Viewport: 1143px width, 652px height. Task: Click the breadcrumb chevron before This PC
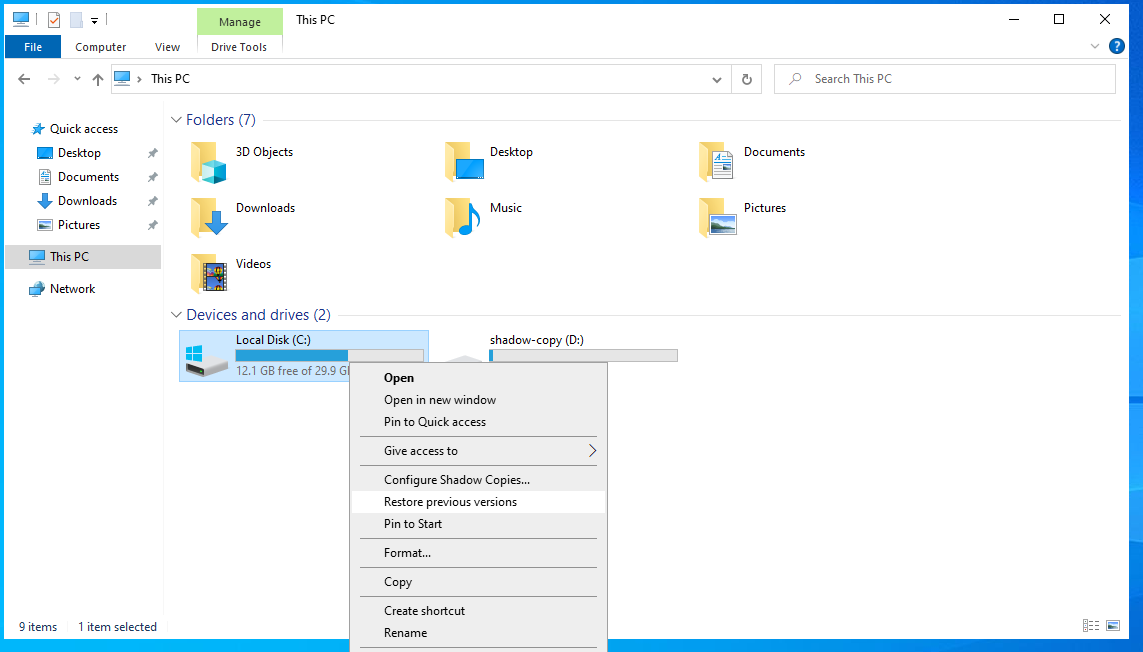click(139, 79)
